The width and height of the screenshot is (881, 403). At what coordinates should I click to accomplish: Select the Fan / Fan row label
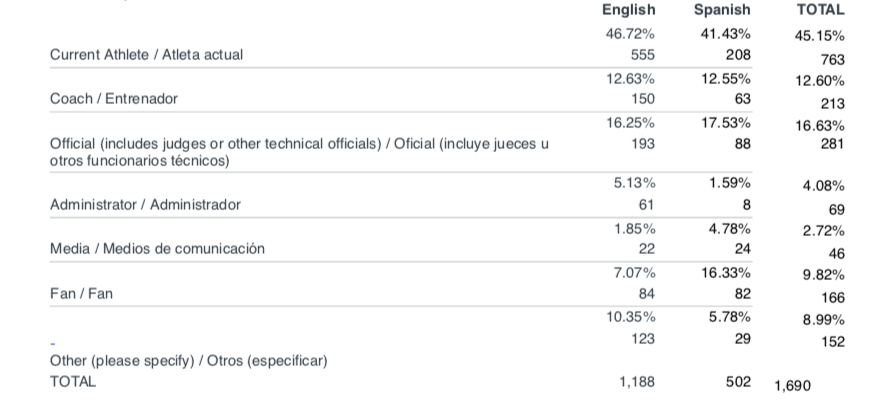pos(81,293)
